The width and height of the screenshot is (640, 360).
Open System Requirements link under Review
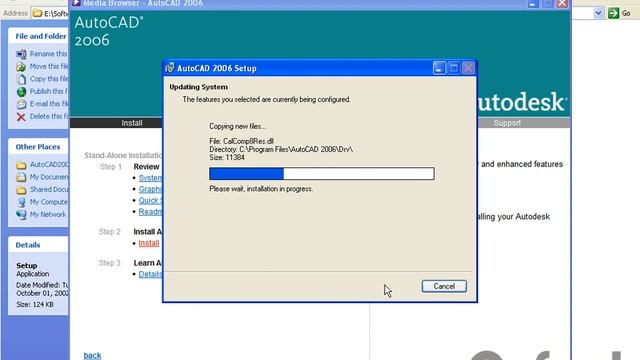(x=150, y=178)
